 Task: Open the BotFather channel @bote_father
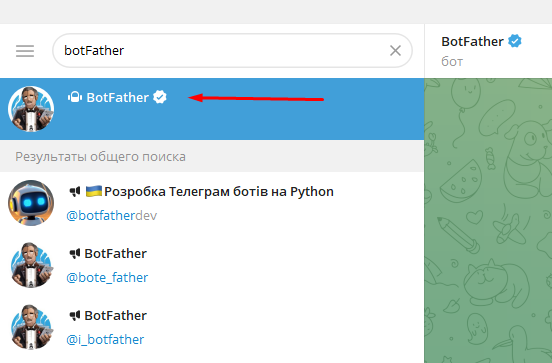click(212, 265)
